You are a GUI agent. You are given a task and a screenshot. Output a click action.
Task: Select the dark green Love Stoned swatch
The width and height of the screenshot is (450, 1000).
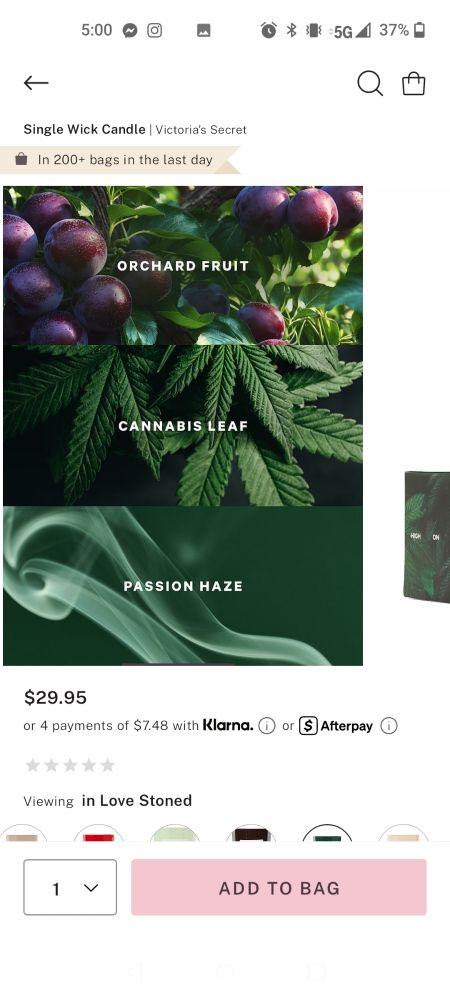[x=327, y=833]
